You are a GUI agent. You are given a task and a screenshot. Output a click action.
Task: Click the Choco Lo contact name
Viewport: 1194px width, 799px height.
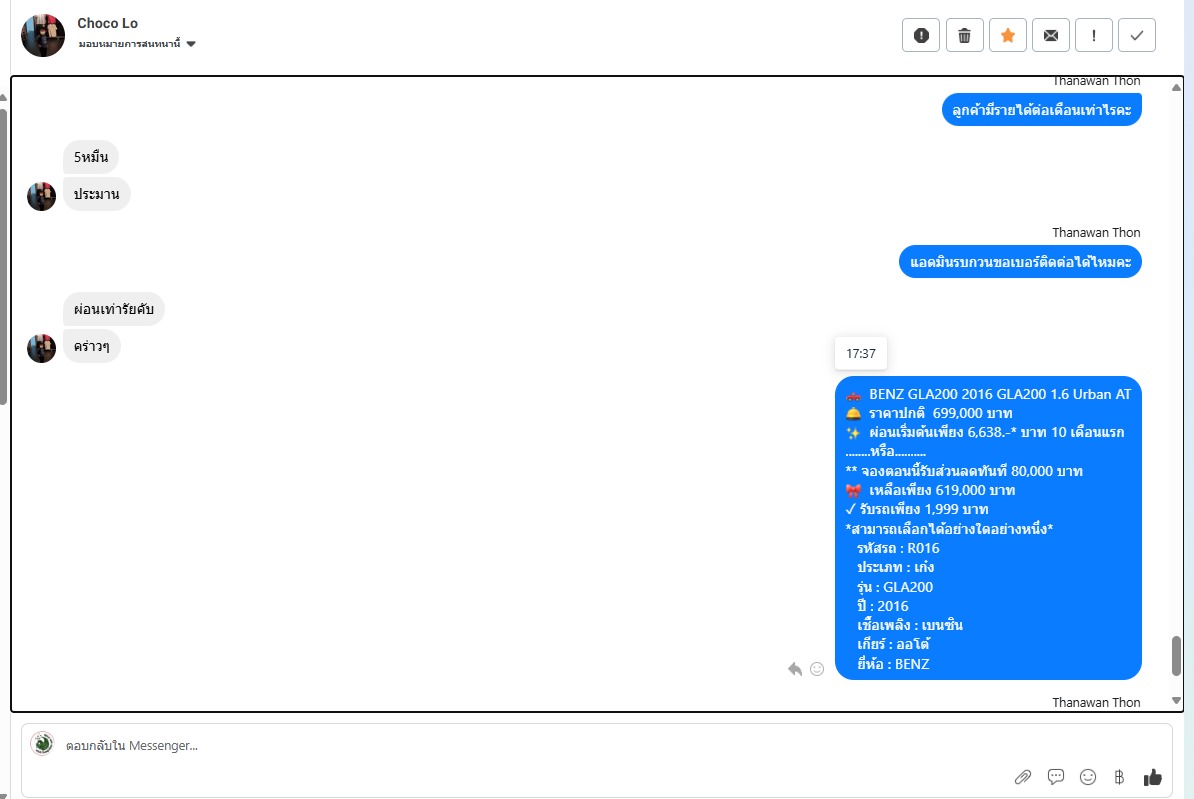pyautogui.click(x=107, y=24)
